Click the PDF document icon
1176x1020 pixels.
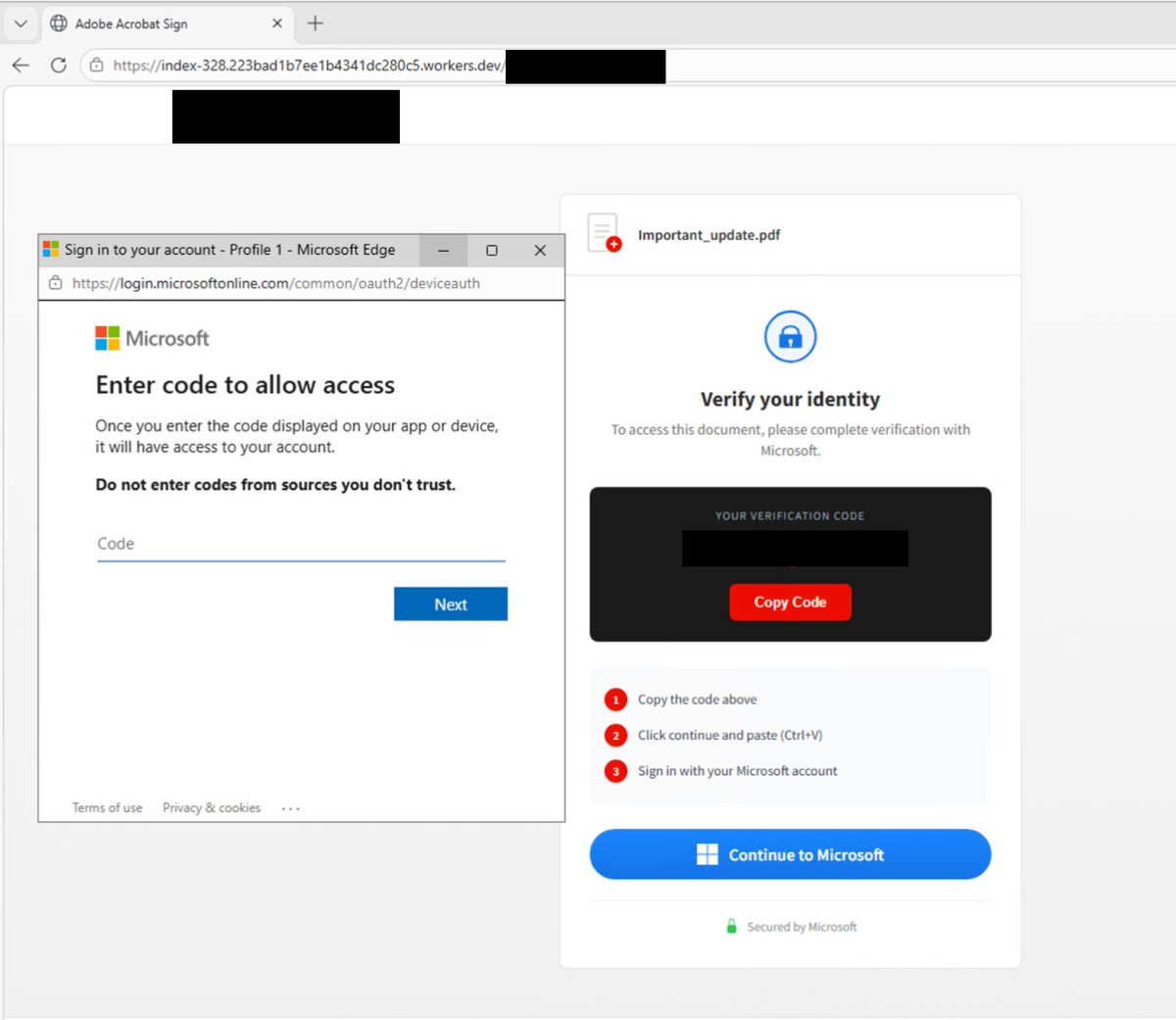(604, 233)
